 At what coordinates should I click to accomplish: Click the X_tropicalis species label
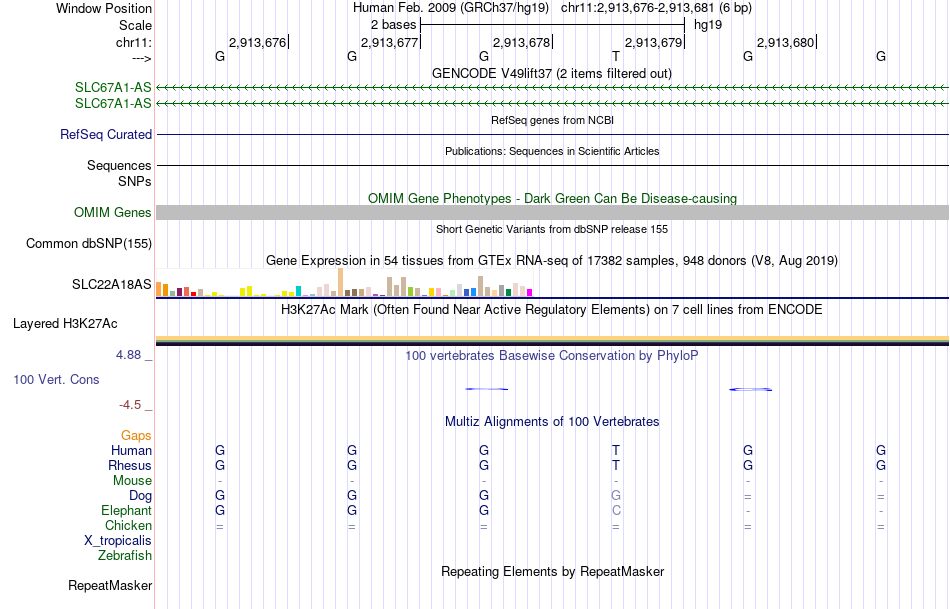[x=118, y=541]
